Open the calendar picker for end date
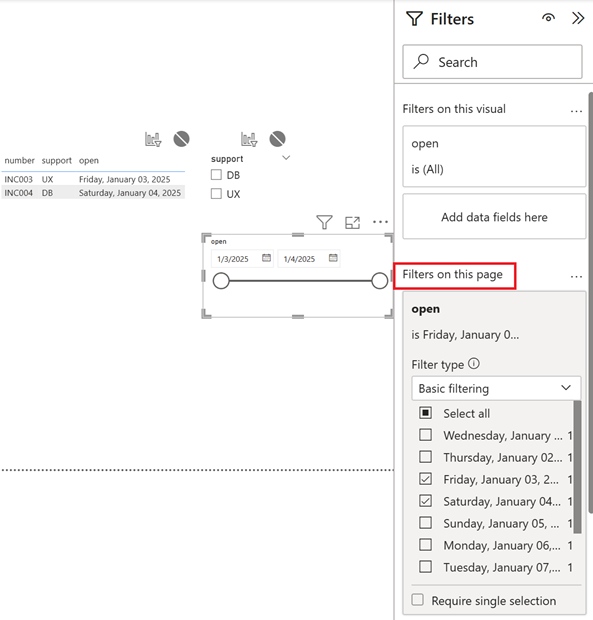This screenshot has width=593, height=620. 333,258
